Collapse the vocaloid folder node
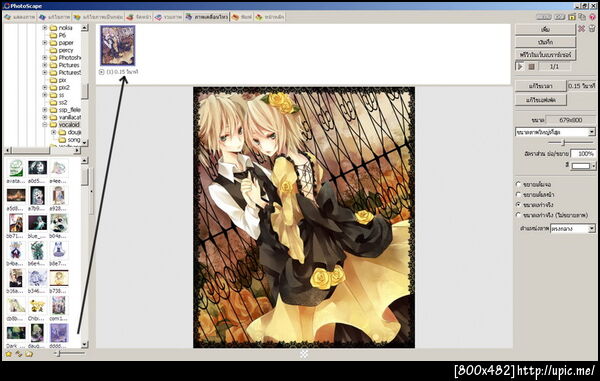Image resolution: width=600 pixels, height=381 pixels. (x=45, y=125)
